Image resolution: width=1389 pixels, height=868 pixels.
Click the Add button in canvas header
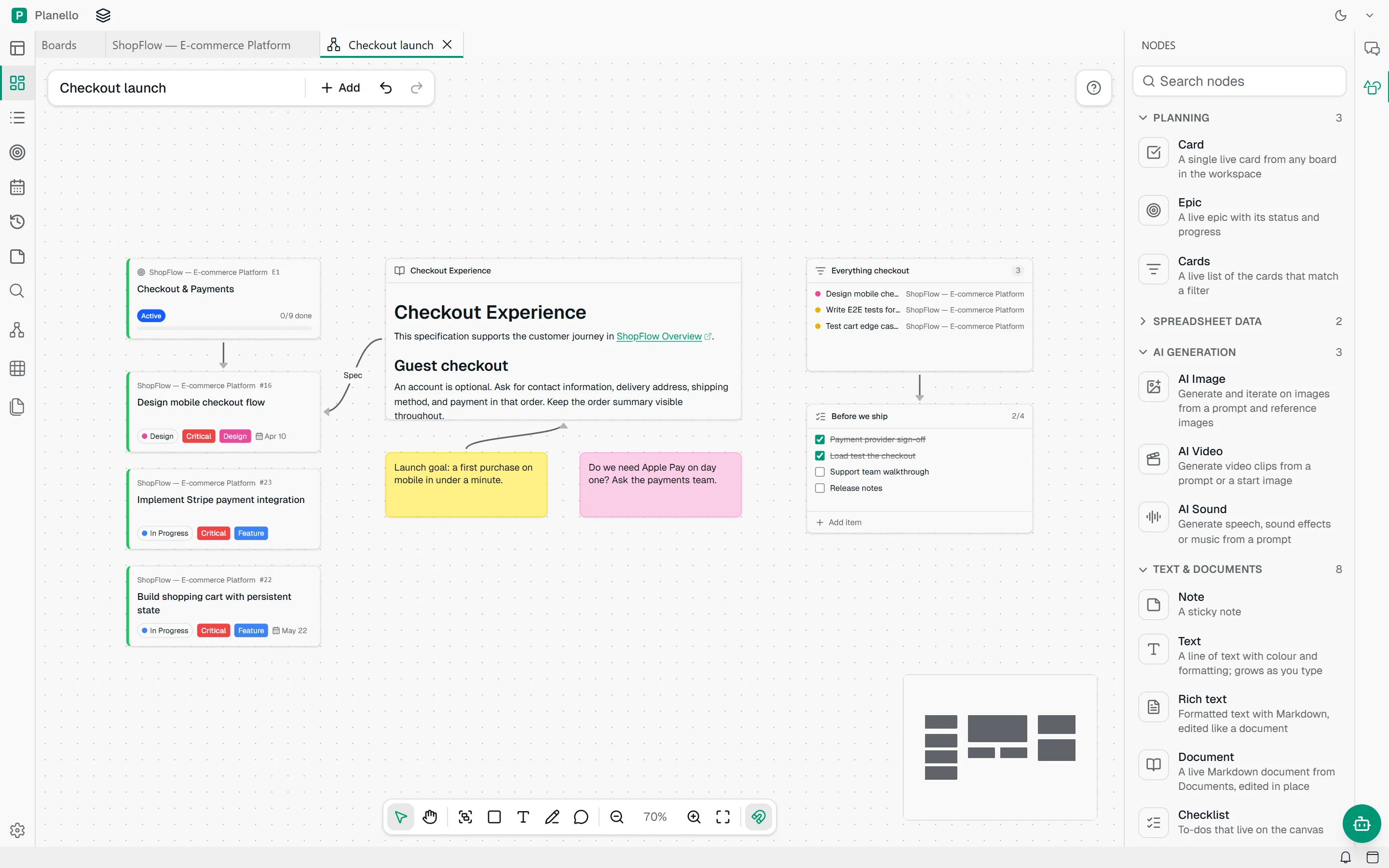click(x=340, y=88)
